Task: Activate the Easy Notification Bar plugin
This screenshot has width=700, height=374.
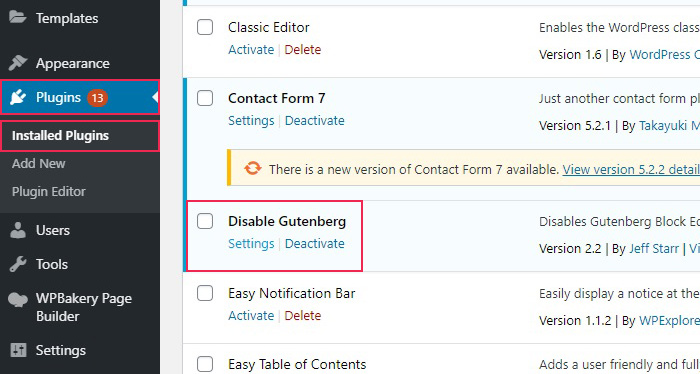Action: [x=251, y=316]
